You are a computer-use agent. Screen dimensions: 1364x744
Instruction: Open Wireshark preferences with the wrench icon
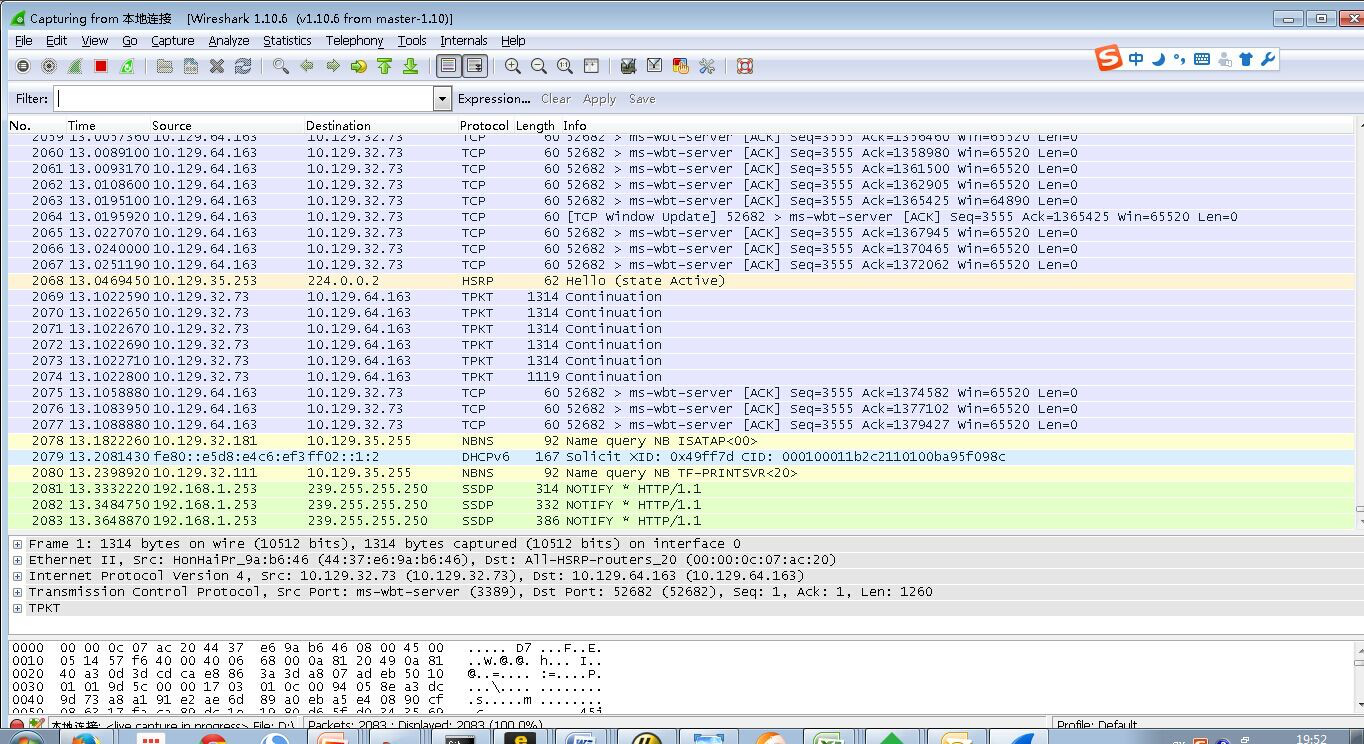click(x=707, y=66)
